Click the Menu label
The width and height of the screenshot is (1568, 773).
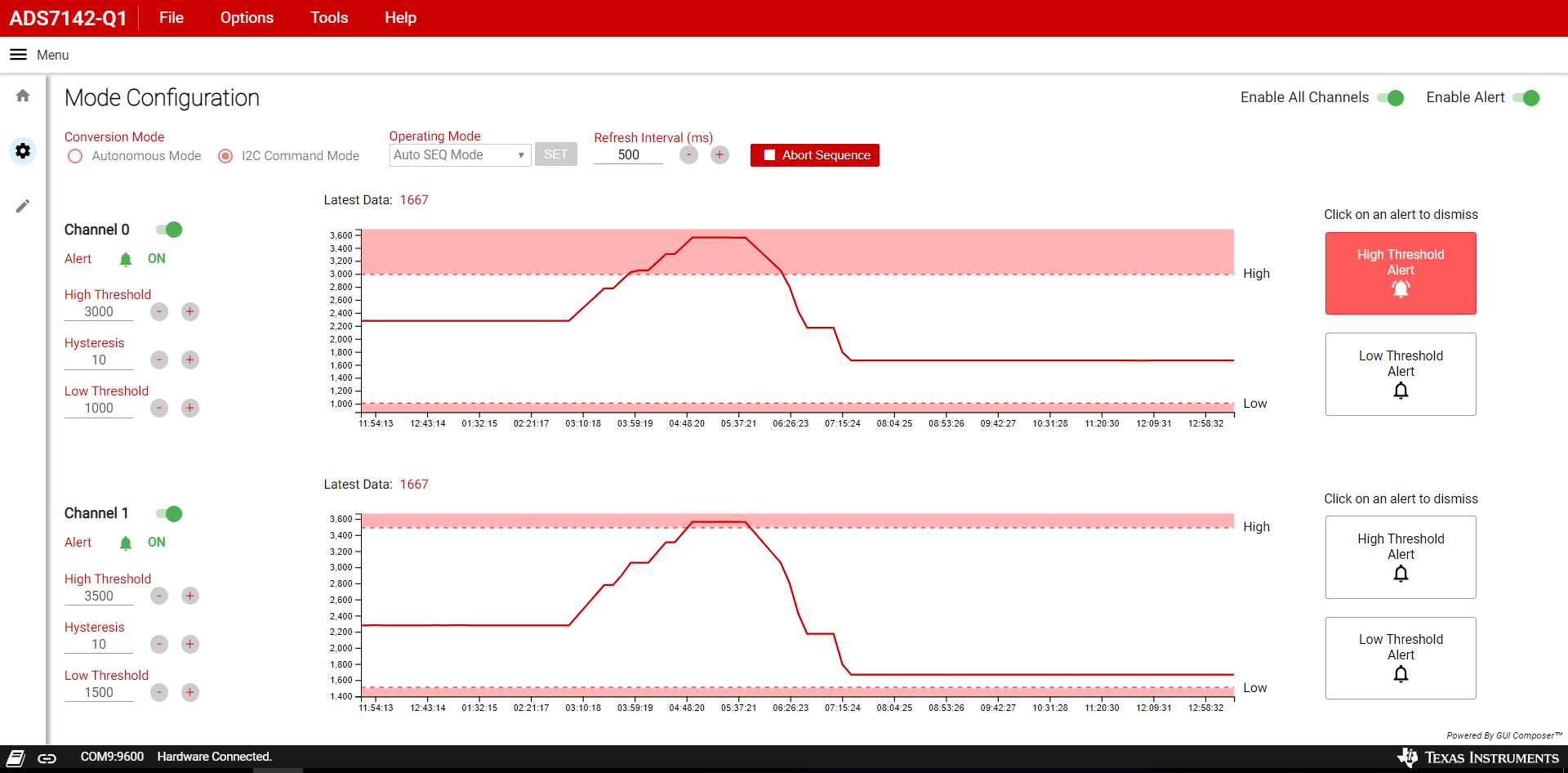[x=52, y=55]
